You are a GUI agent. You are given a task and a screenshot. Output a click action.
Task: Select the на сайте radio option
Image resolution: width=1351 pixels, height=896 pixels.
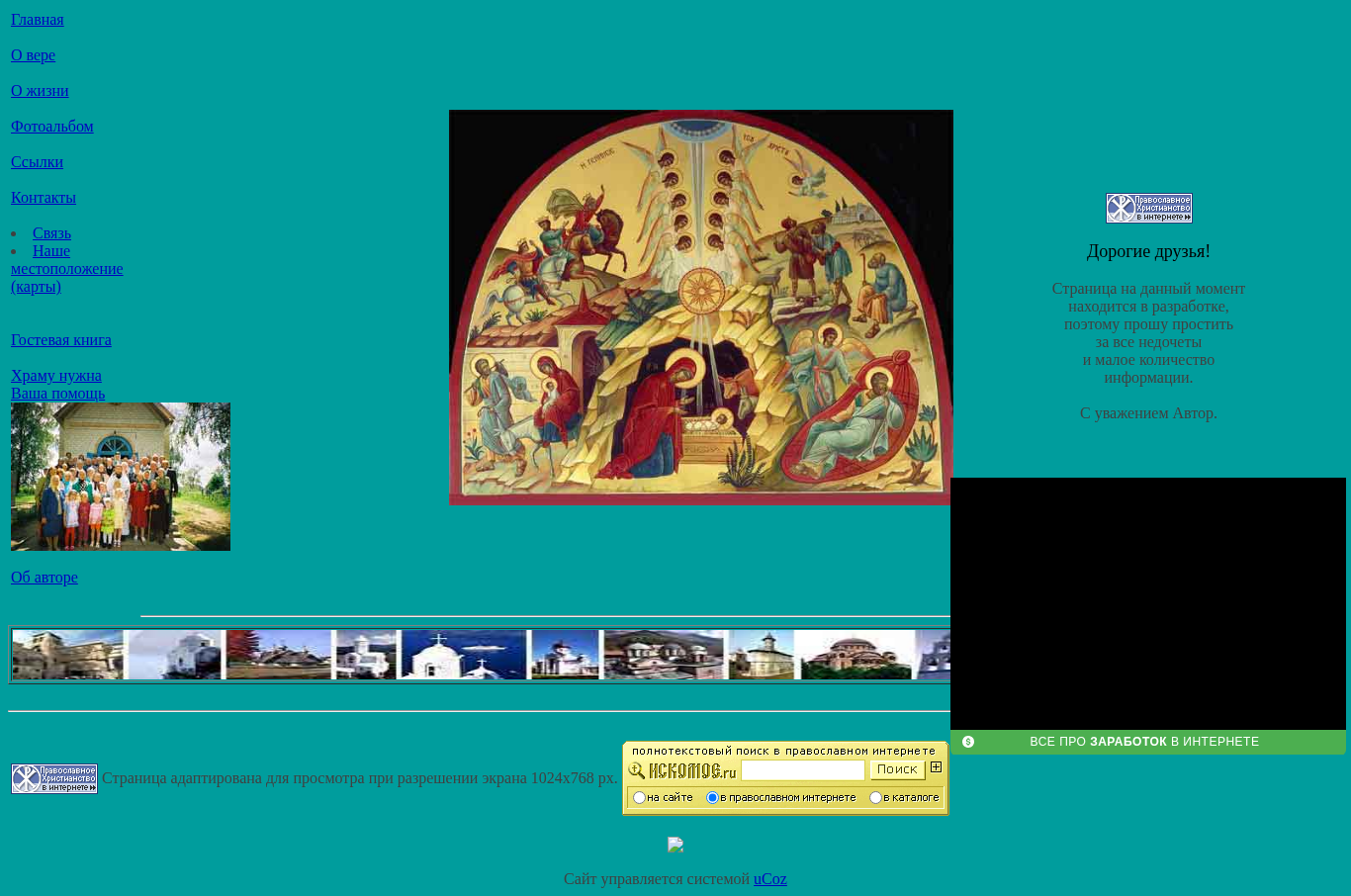click(639, 798)
